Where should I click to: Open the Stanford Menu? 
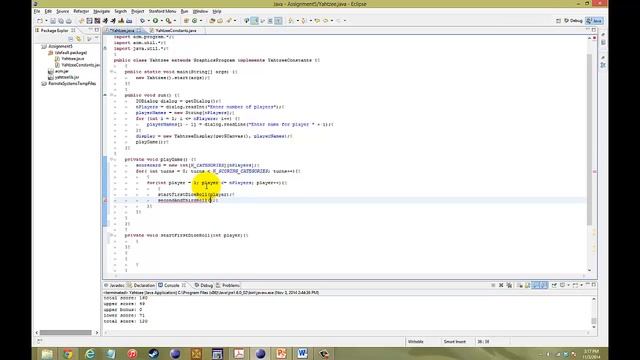coord(162,11)
